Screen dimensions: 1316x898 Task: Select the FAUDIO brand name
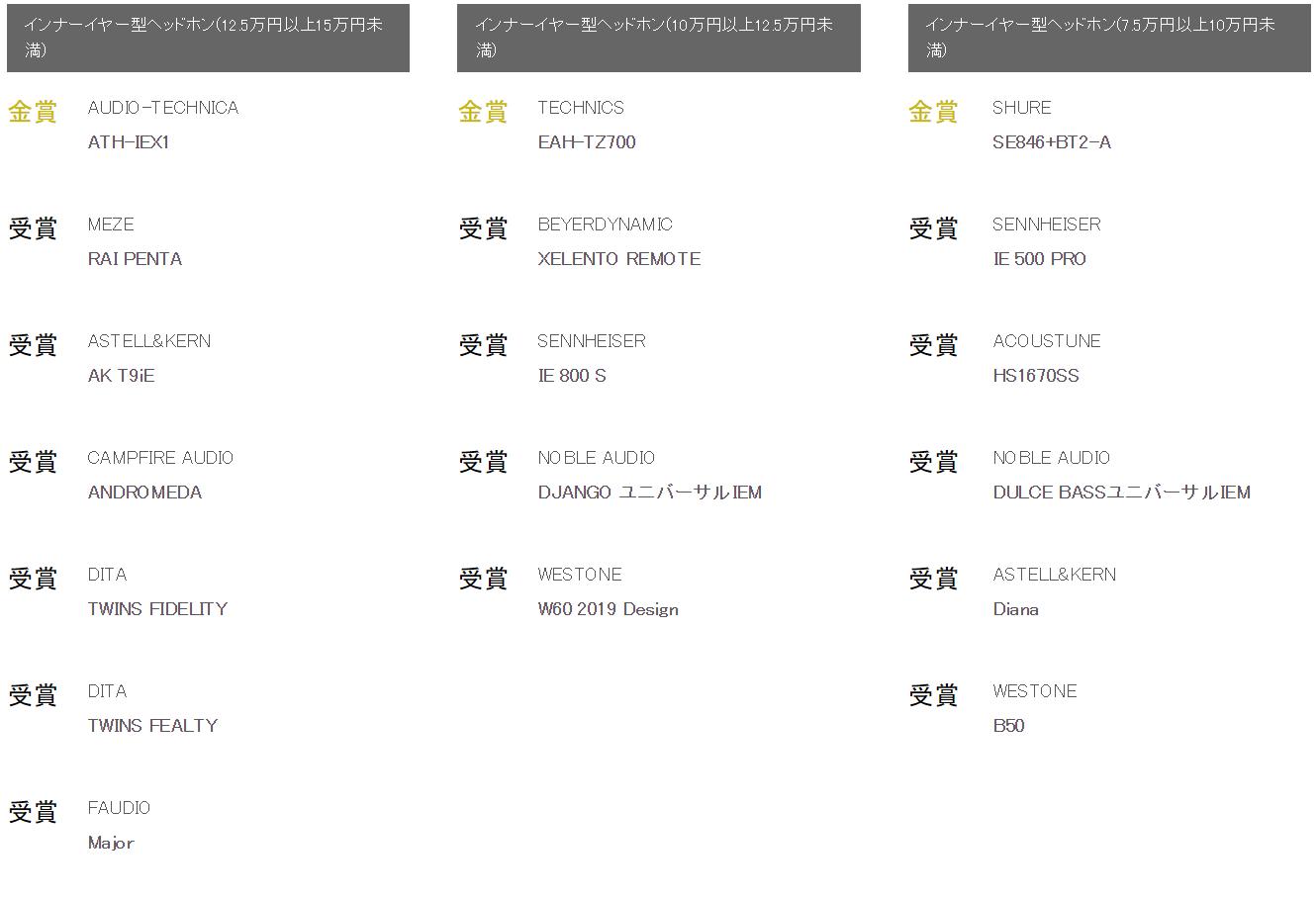pyautogui.click(x=119, y=808)
